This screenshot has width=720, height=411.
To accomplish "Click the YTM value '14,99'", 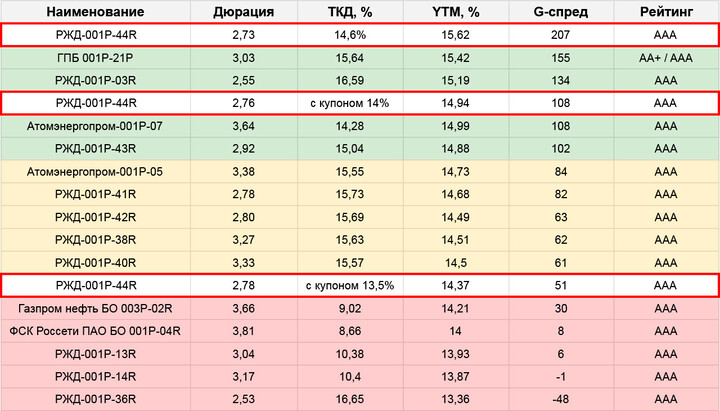I will click(456, 126).
